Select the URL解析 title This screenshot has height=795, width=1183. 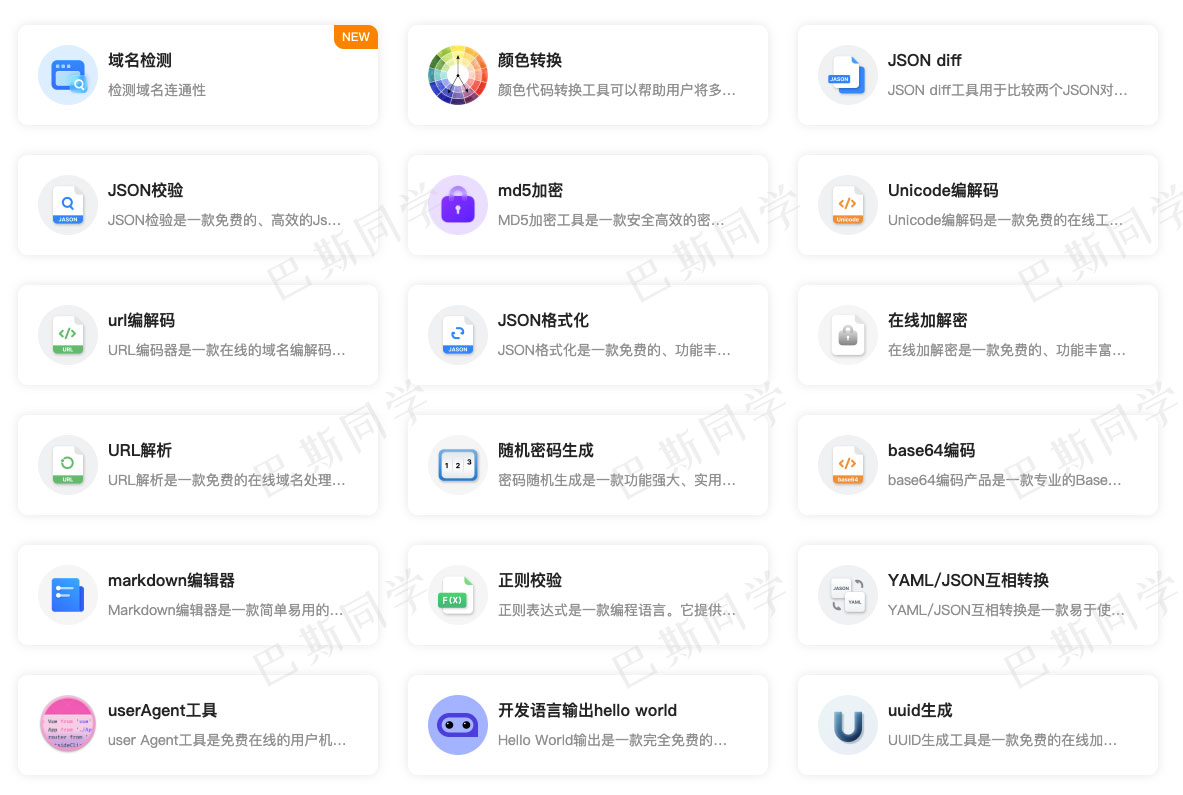pos(140,450)
